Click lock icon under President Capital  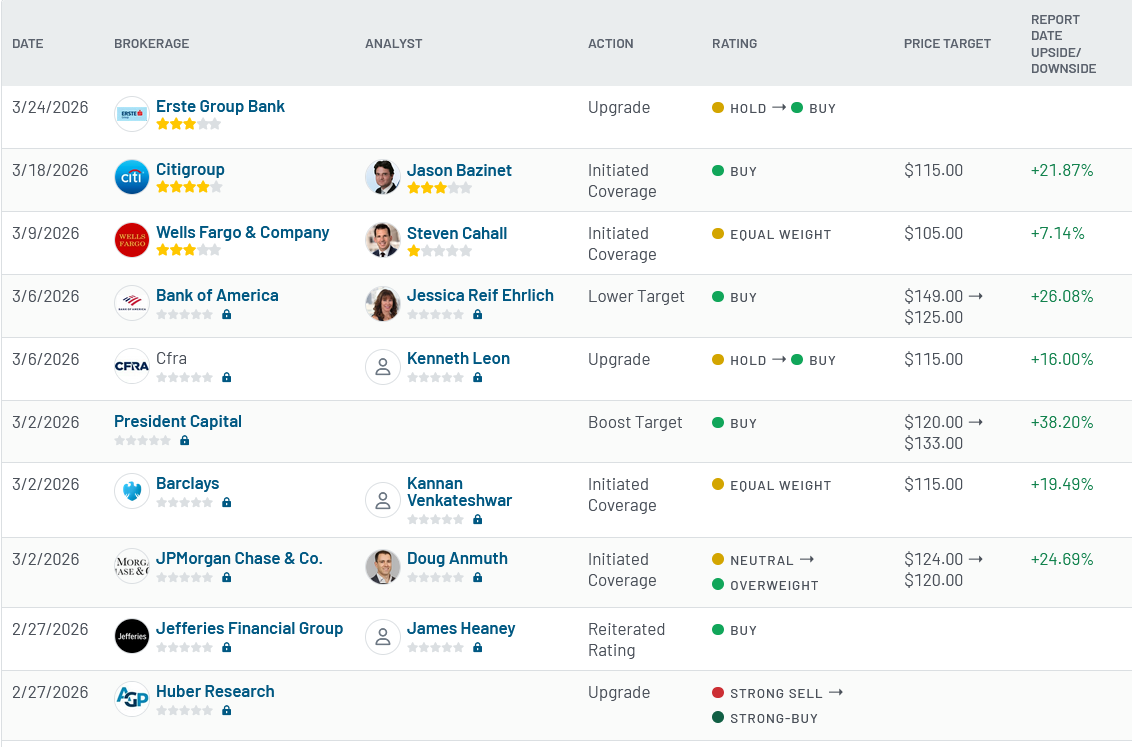click(x=185, y=440)
